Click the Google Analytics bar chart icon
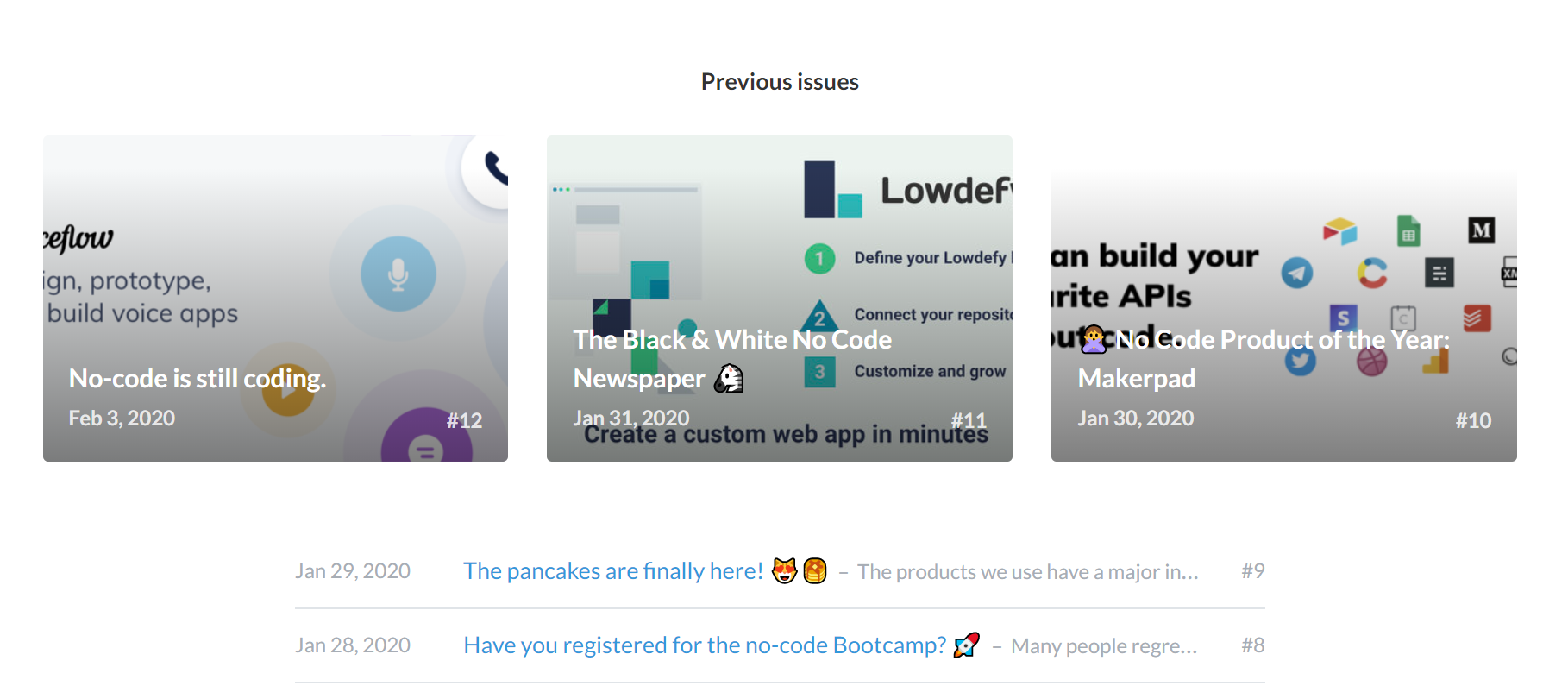This screenshot has height=686, width=1568. [1436, 360]
